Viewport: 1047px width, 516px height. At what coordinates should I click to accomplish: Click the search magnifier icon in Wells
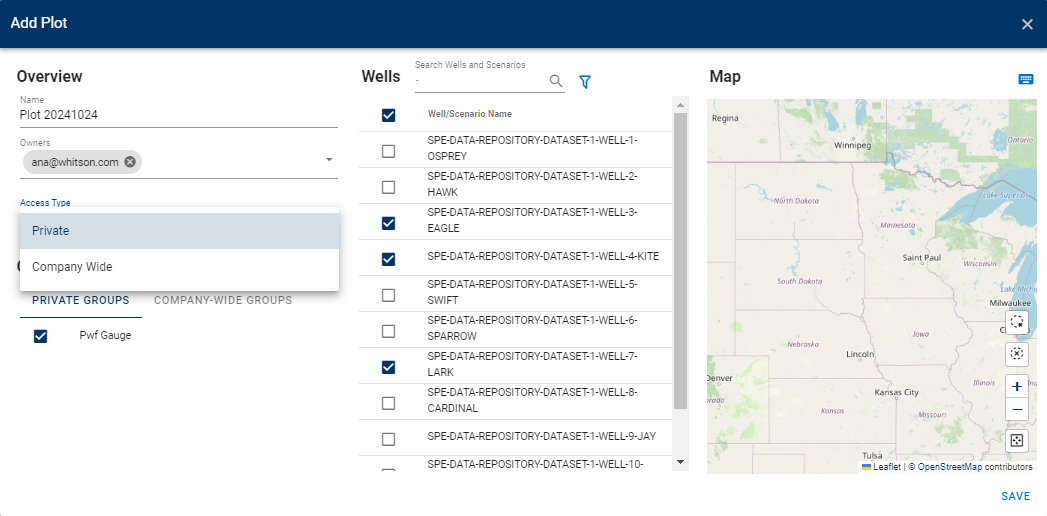point(556,81)
